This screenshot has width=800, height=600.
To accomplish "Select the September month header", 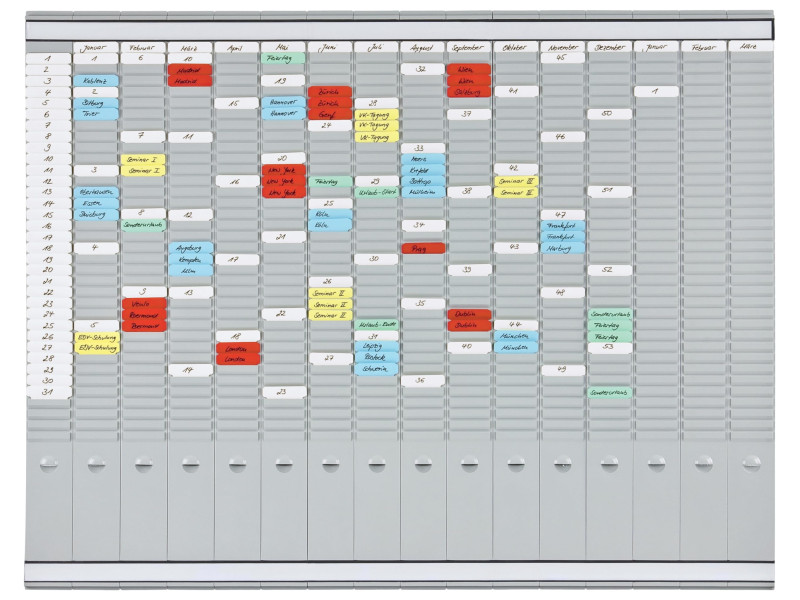I will [x=469, y=47].
